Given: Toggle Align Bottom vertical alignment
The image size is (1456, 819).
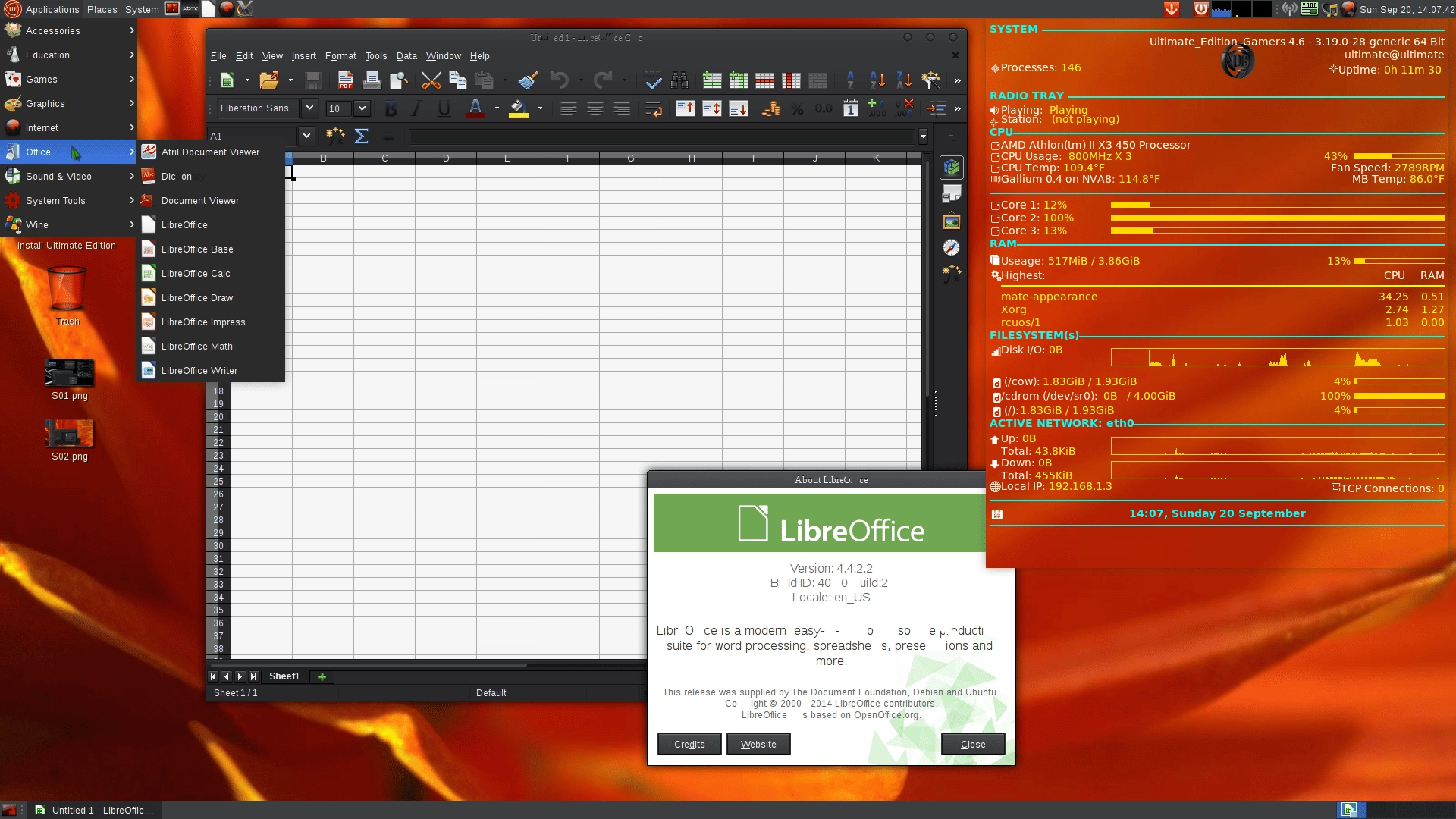Looking at the screenshot, I should click(x=739, y=108).
